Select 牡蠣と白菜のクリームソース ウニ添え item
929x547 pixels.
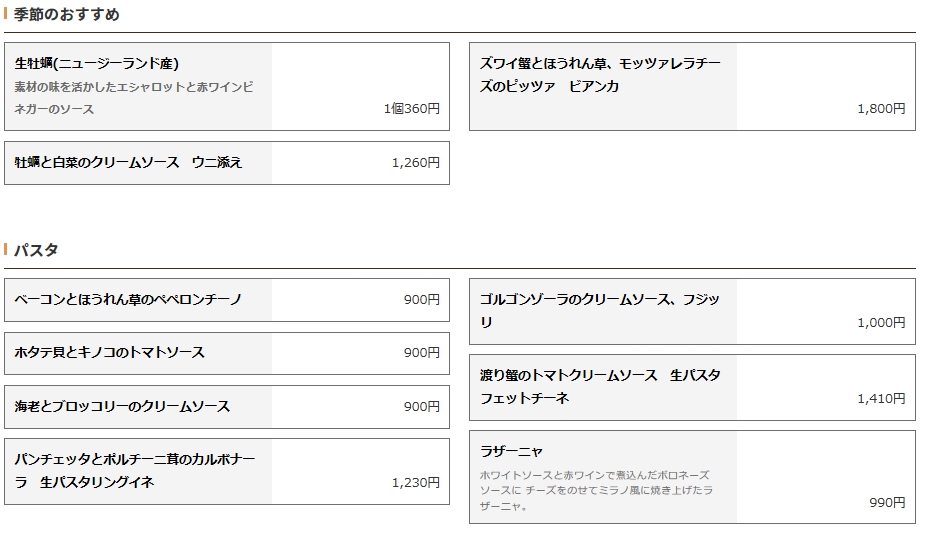coord(227,163)
